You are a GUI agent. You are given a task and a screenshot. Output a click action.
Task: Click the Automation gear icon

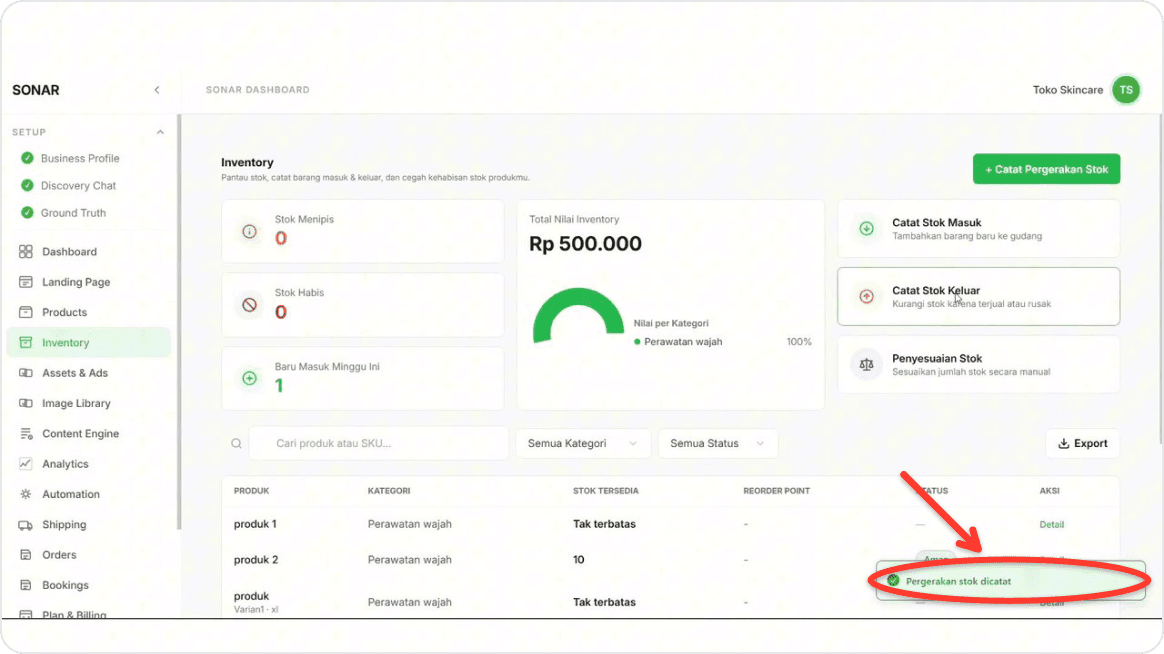coord(26,494)
